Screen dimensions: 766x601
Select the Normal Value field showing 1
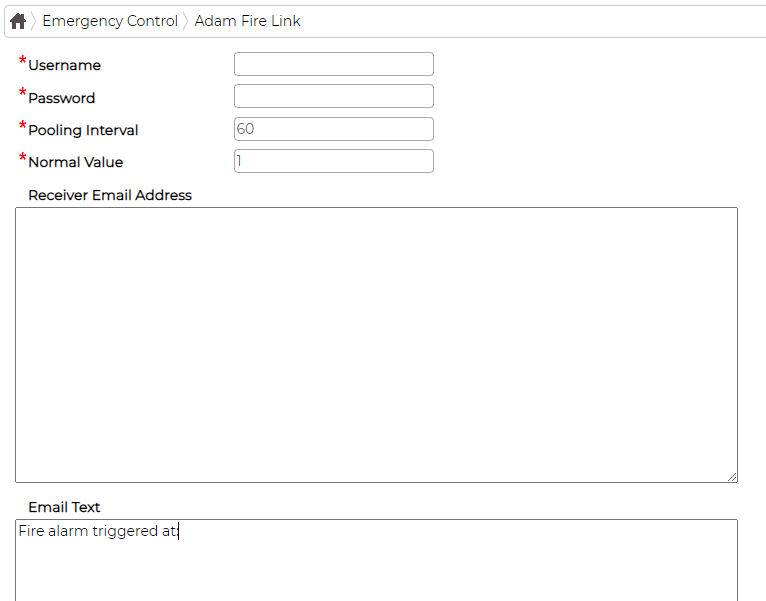(x=334, y=161)
